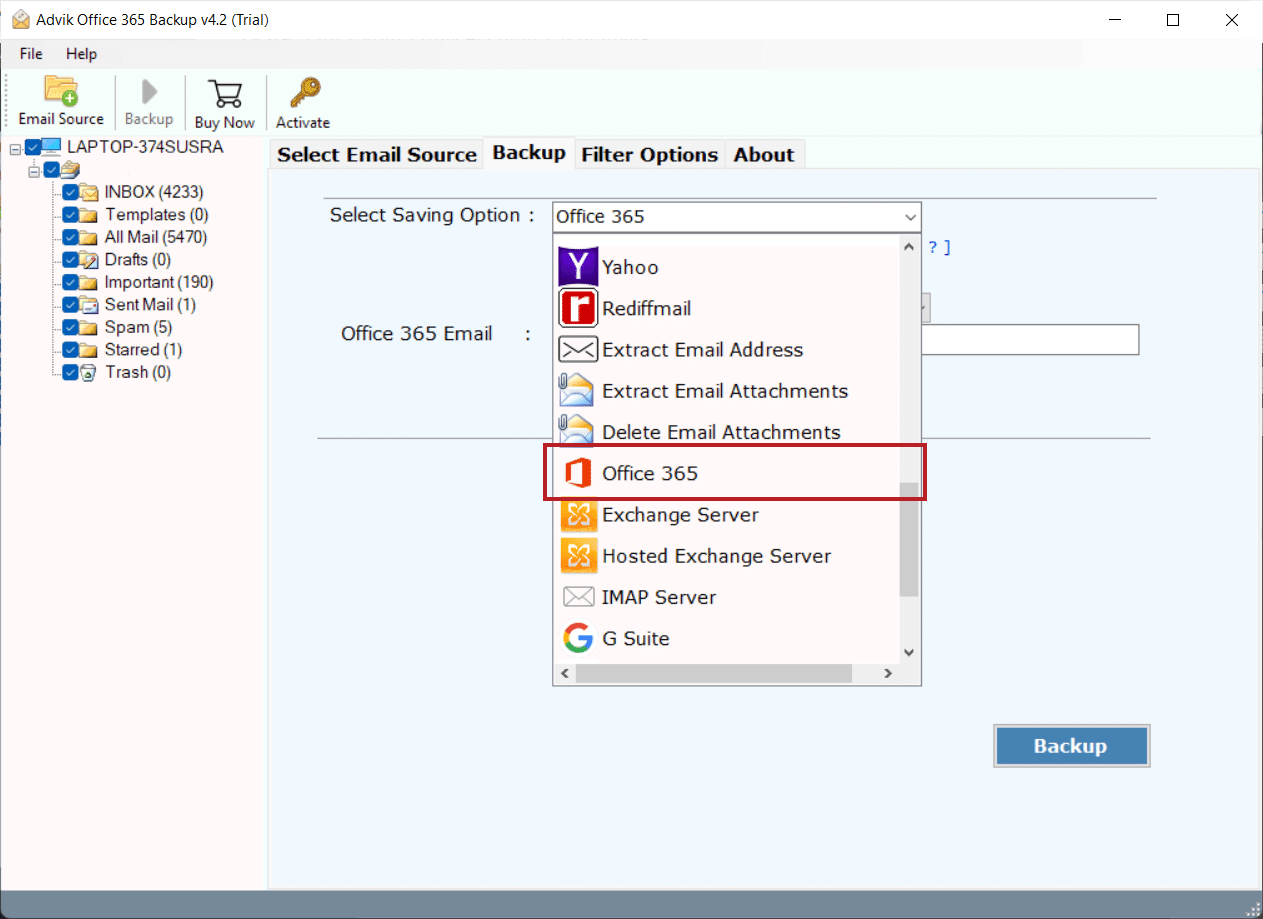Select Extract Email Attachments option
The height and width of the screenshot is (919, 1263).
tap(723, 390)
